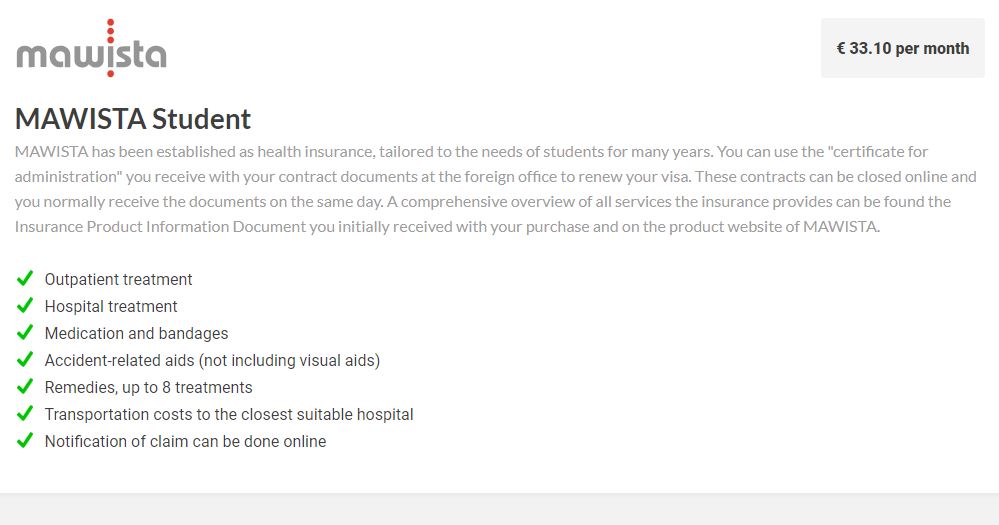
Task: Click the checkmark beside Transportation costs
Action: (x=25, y=413)
